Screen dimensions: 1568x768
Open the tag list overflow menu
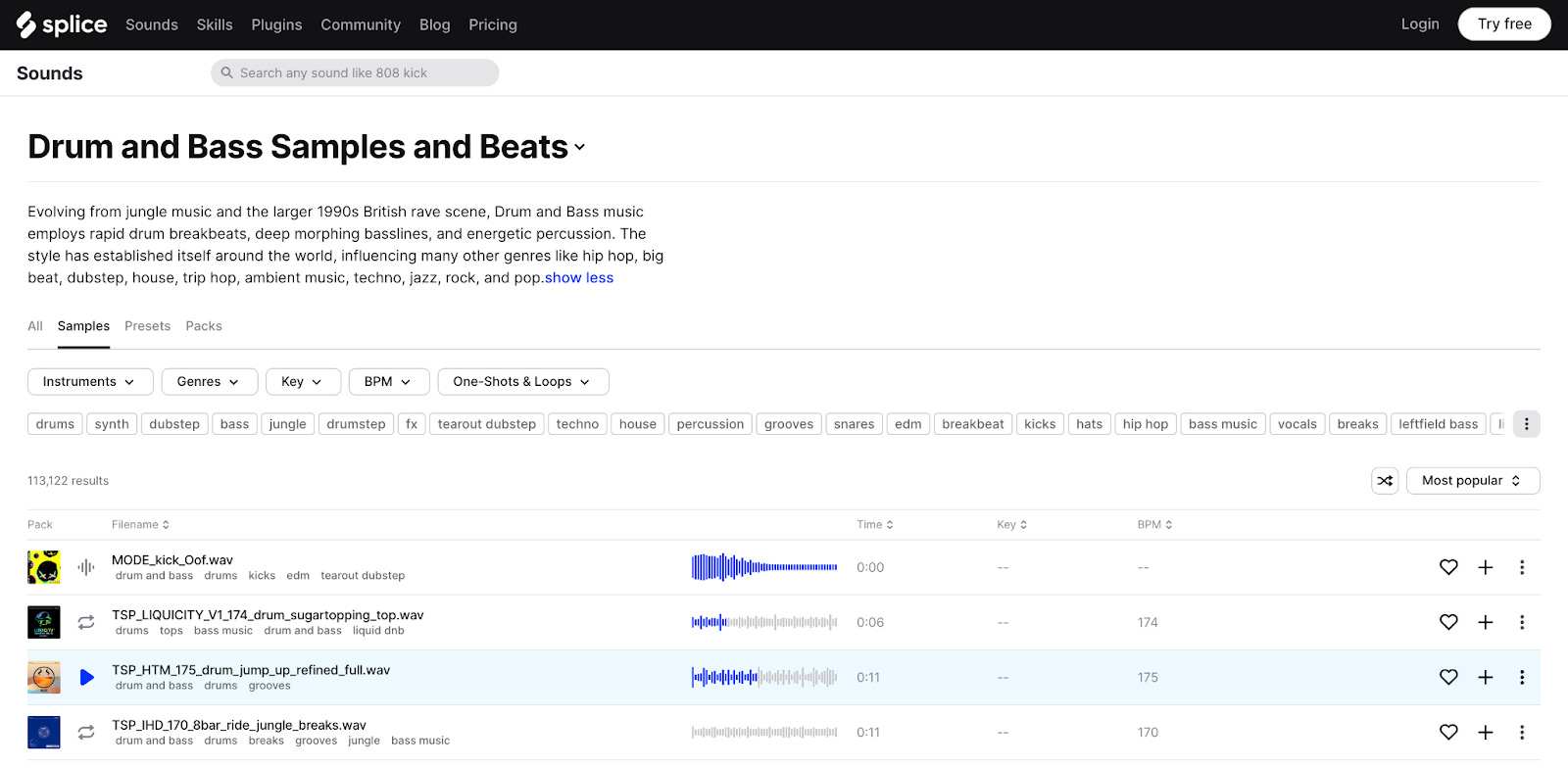tap(1526, 424)
